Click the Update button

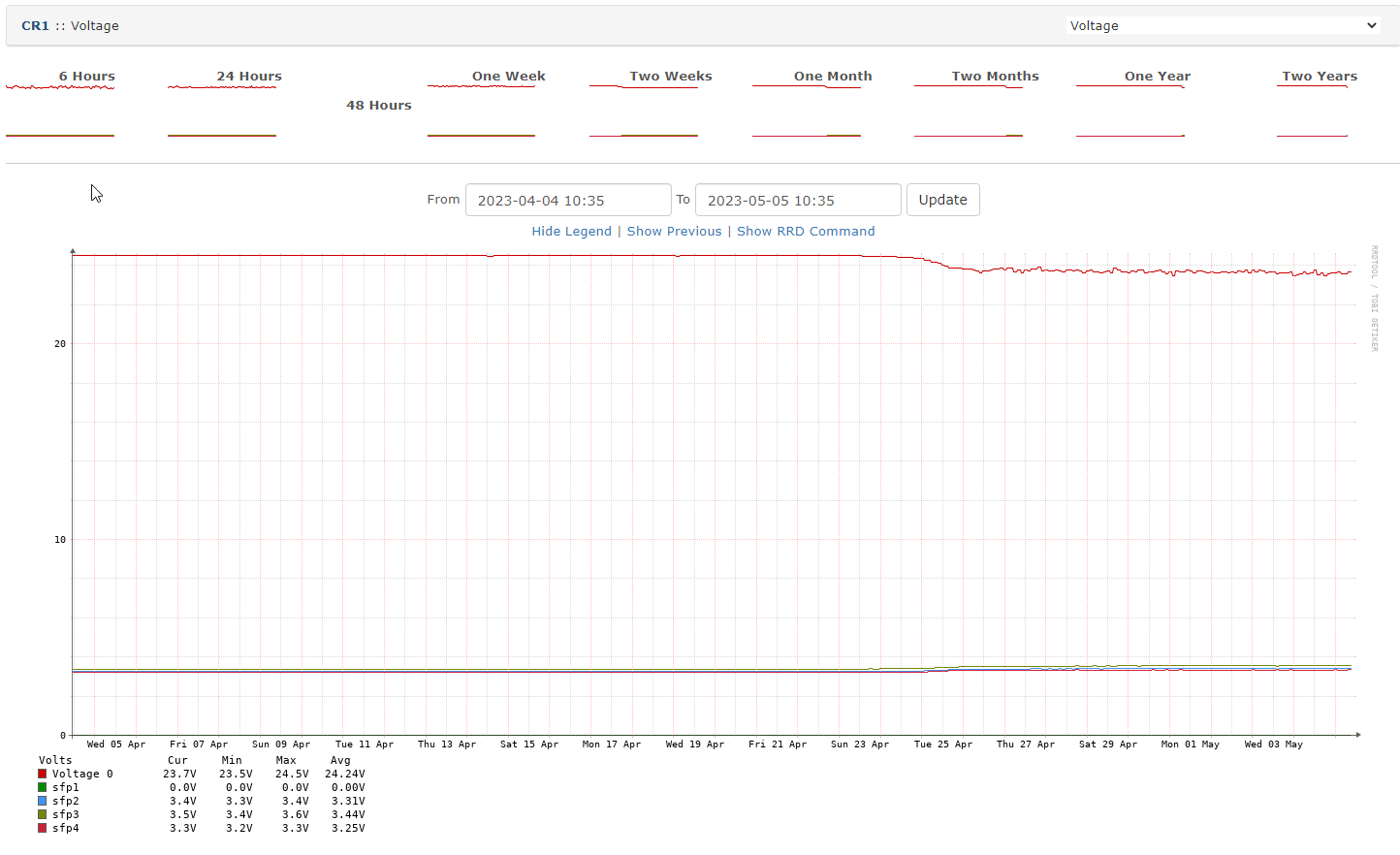pyautogui.click(x=942, y=200)
